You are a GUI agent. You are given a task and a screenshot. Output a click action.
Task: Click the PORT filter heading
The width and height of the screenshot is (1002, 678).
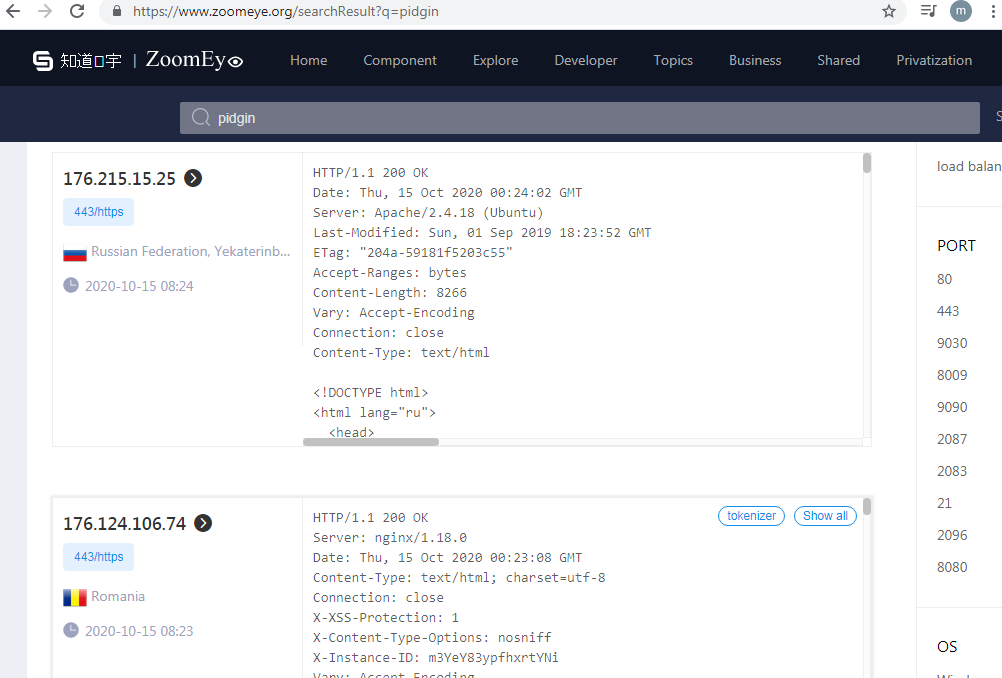pos(956,245)
